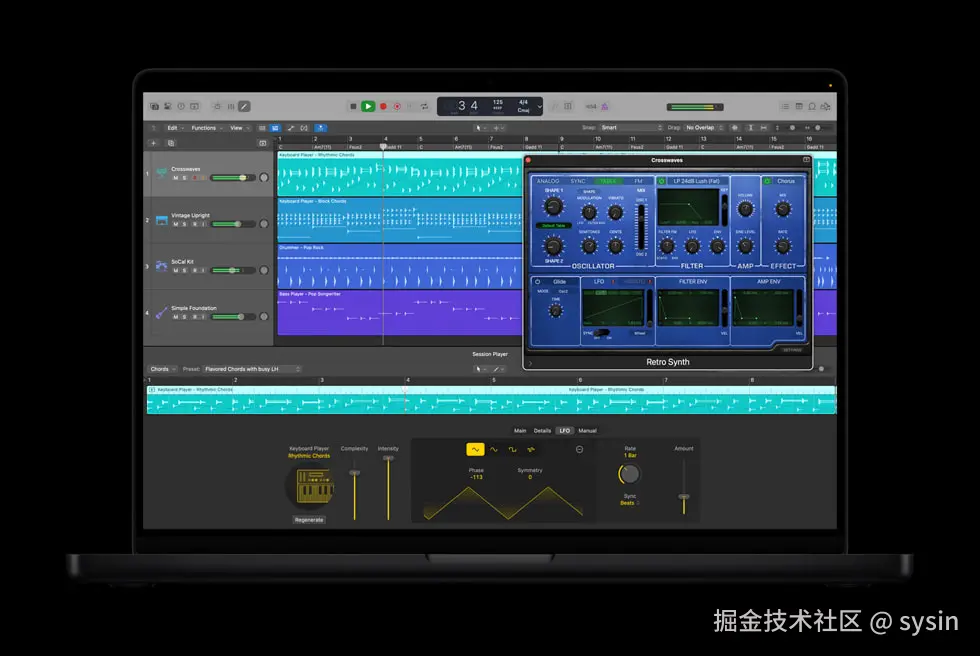Solo the Simple Foundation track
The width and height of the screenshot is (980, 656).
[x=184, y=317]
